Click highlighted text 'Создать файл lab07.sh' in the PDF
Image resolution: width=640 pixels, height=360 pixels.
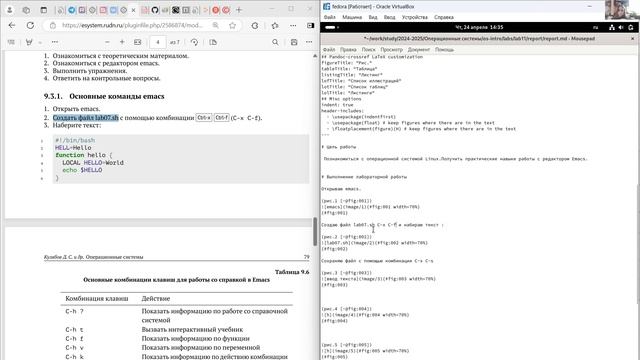86,118
